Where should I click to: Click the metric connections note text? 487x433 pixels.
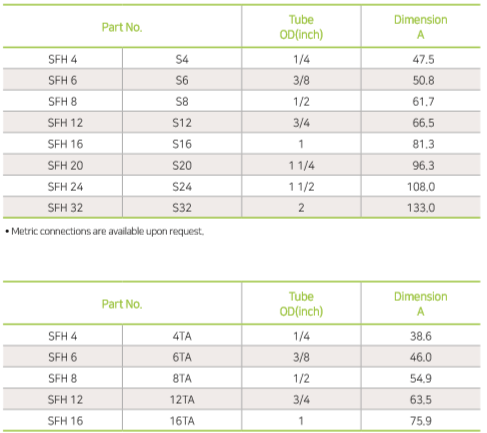pos(104,231)
